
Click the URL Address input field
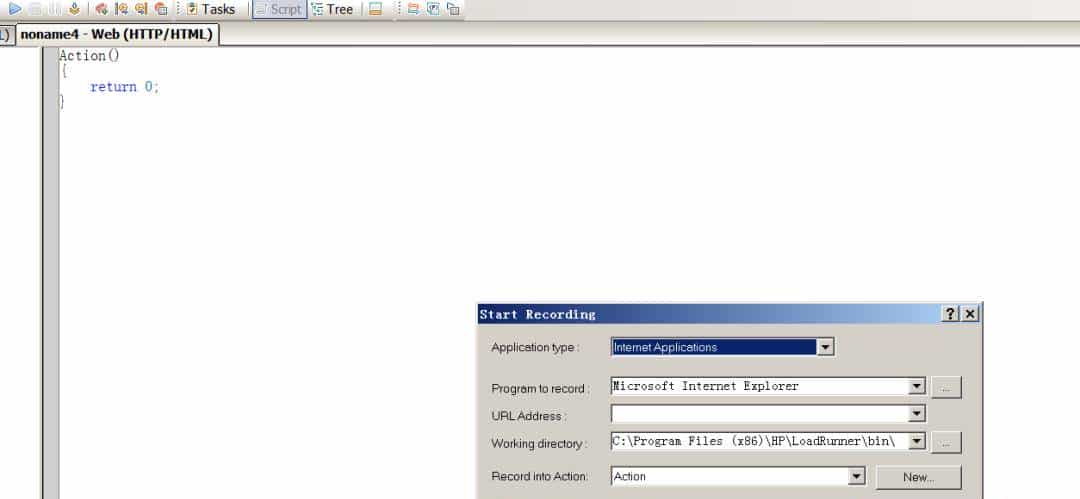pos(759,414)
